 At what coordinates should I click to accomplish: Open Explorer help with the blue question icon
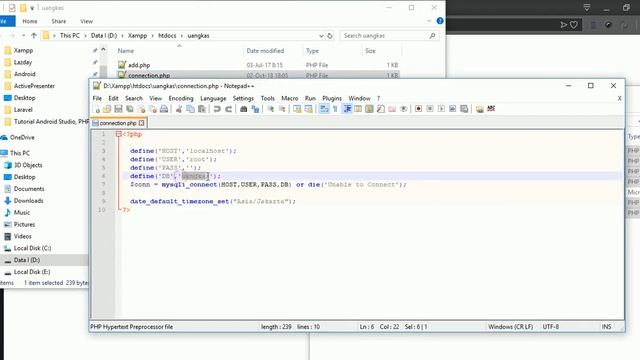click(x=440, y=21)
